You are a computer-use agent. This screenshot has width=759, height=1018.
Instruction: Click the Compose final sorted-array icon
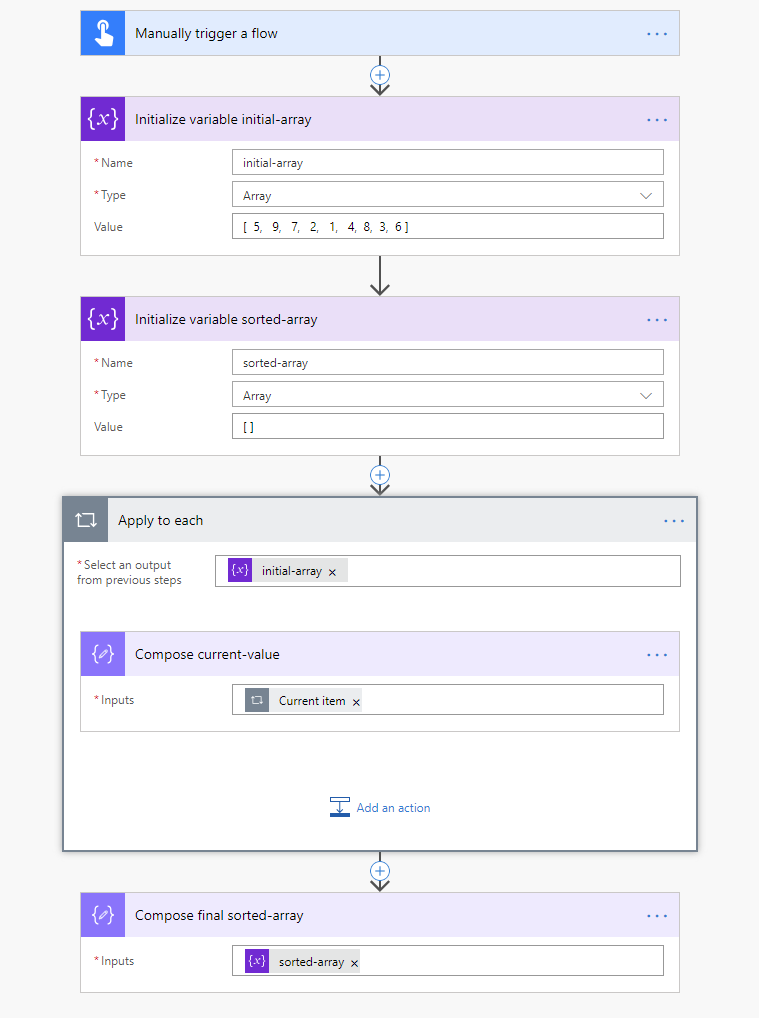tap(103, 915)
